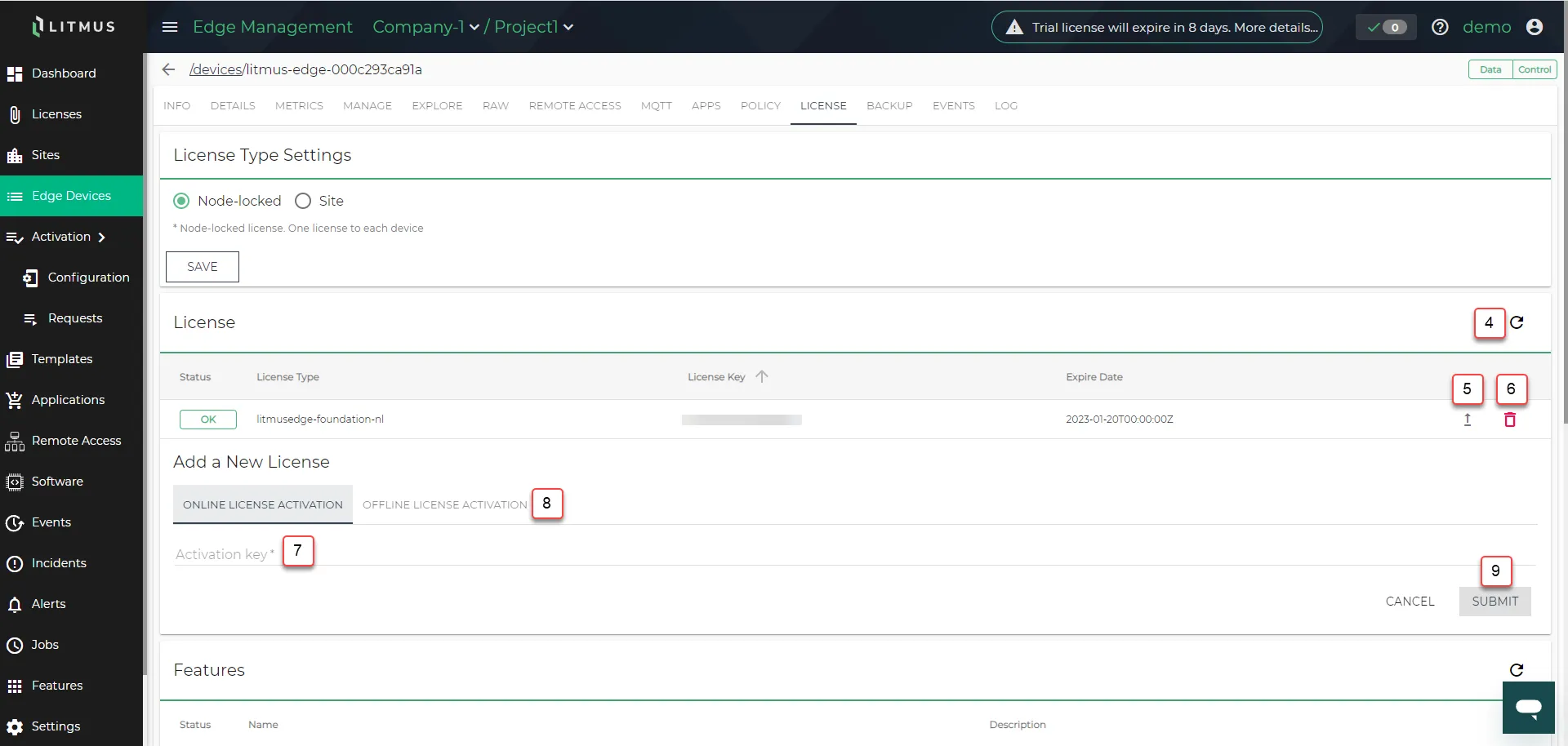Screen dimensions: 1568x746
Task: Open the user account profile icon
Action: (1535, 27)
